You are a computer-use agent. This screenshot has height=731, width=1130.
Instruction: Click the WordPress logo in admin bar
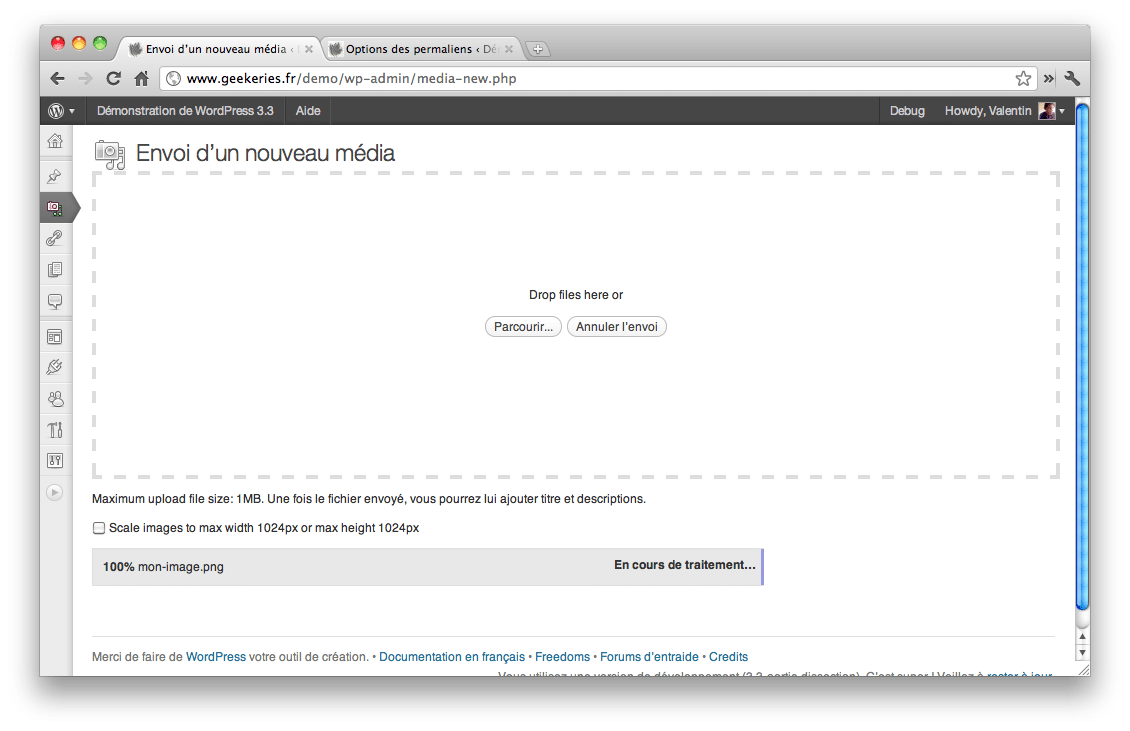(x=56, y=111)
